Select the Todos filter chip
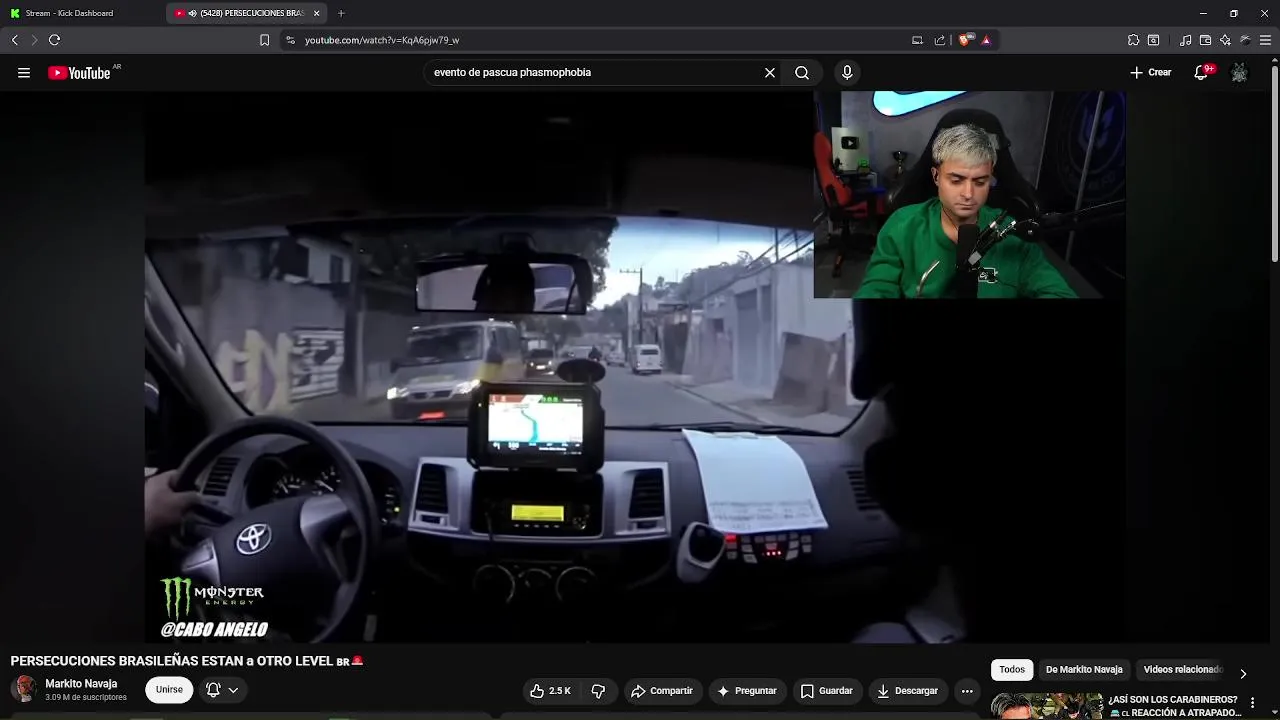Image resolution: width=1280 pixels, height=720 pixels. 1012,670
